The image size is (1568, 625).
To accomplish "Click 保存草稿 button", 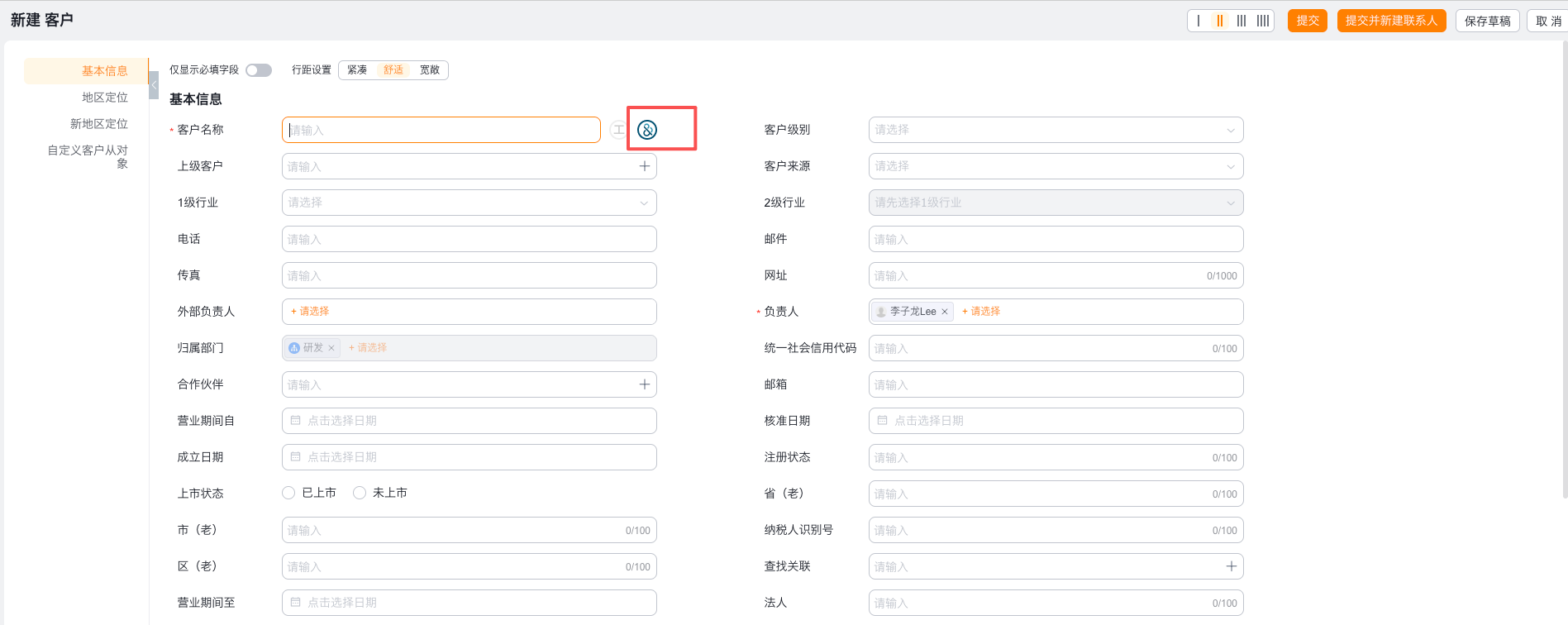I will (x=1487, y=21).
